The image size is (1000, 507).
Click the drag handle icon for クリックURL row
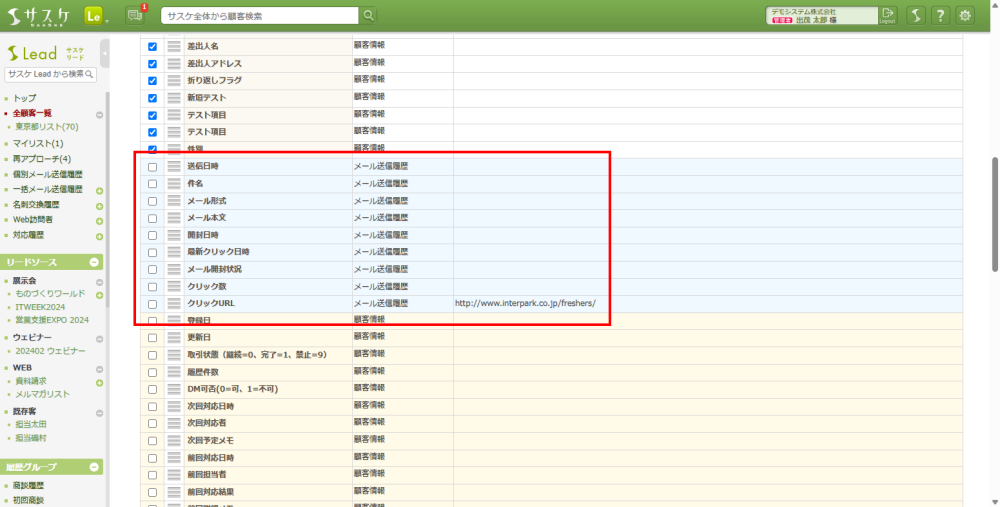[174, 303]
